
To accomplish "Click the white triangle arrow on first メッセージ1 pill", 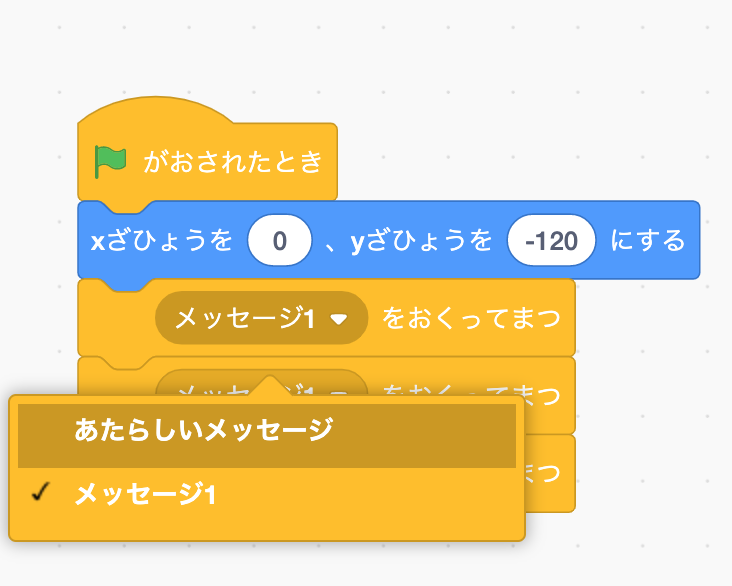I will click(338, 319).
